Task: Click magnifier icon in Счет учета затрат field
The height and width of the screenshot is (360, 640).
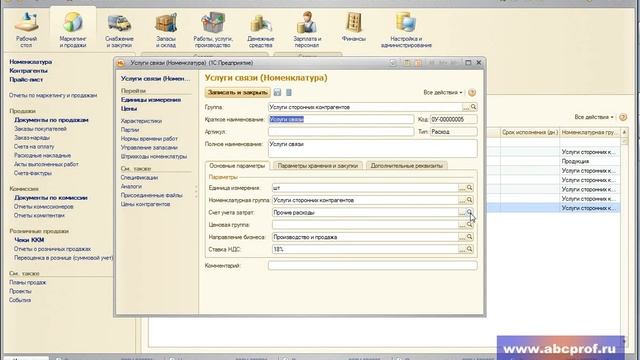Action: click(x=469, y=212)
